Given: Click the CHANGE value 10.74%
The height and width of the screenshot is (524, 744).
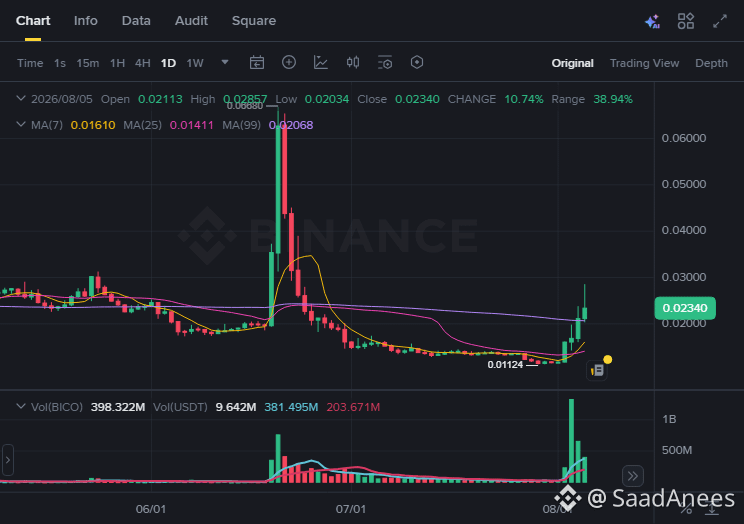Looking at the screenshot, I should tap(524, 99).
